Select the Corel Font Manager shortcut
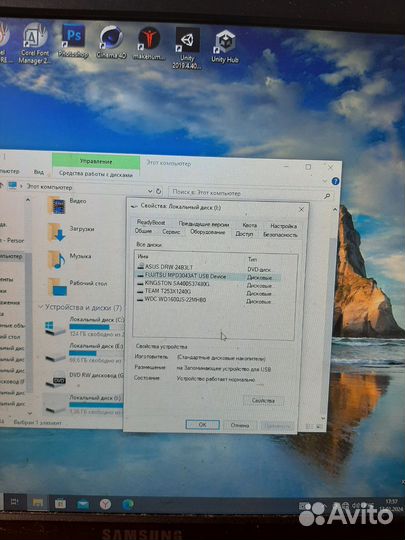Image resolution: width=405 pixels, height=540 pixels. [x=34, y=43]
